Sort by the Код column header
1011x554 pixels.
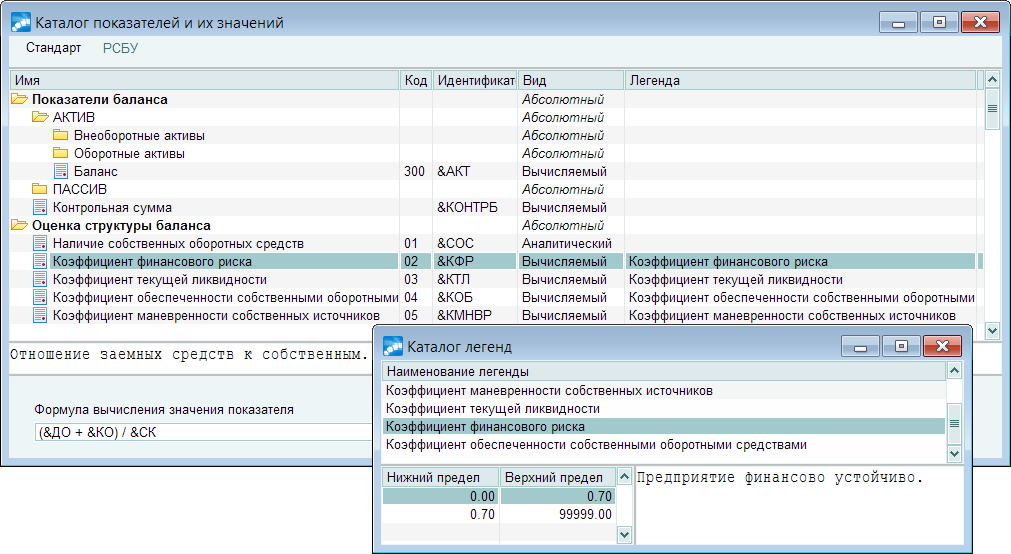416,81
